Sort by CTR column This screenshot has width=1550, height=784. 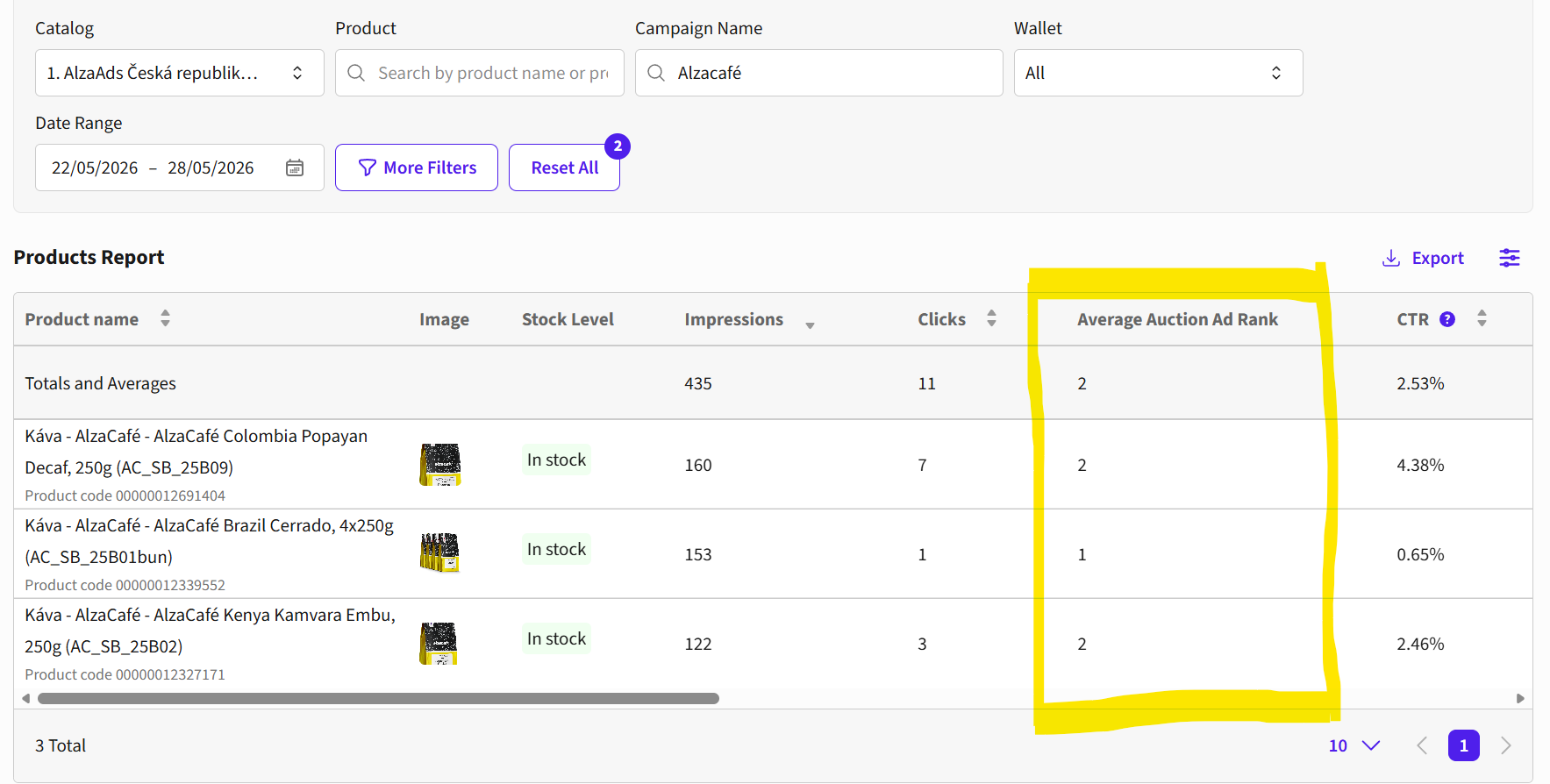coord(1482,318)
